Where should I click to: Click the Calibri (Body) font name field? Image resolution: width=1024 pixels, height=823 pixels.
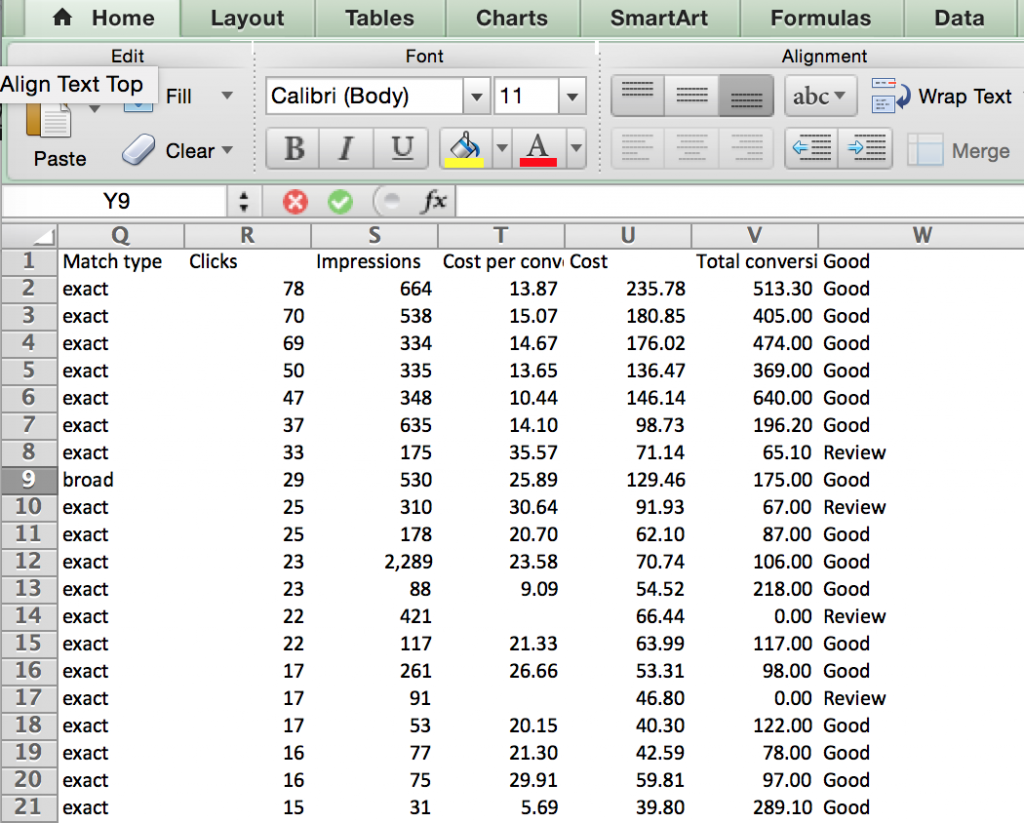pos(364,97)
